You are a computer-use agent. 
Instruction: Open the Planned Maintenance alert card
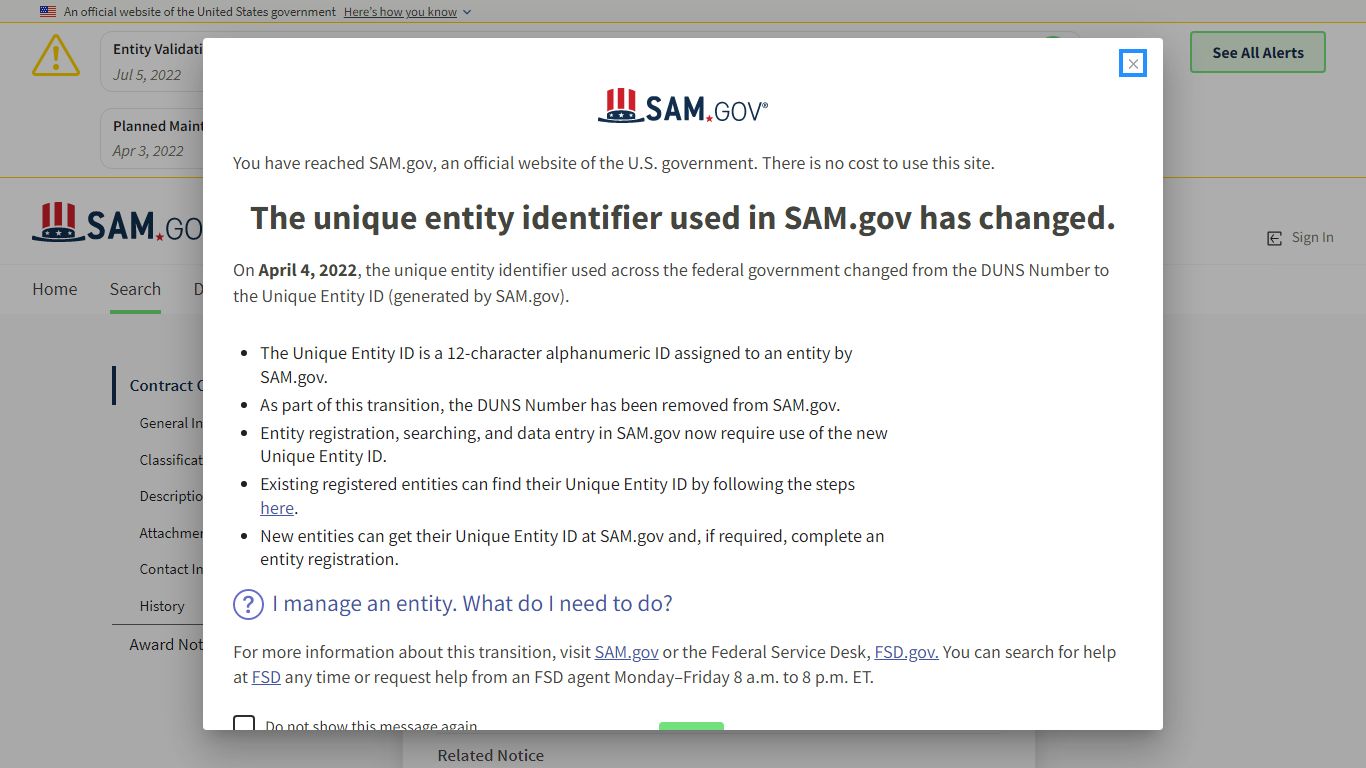(x=152, y=138)
